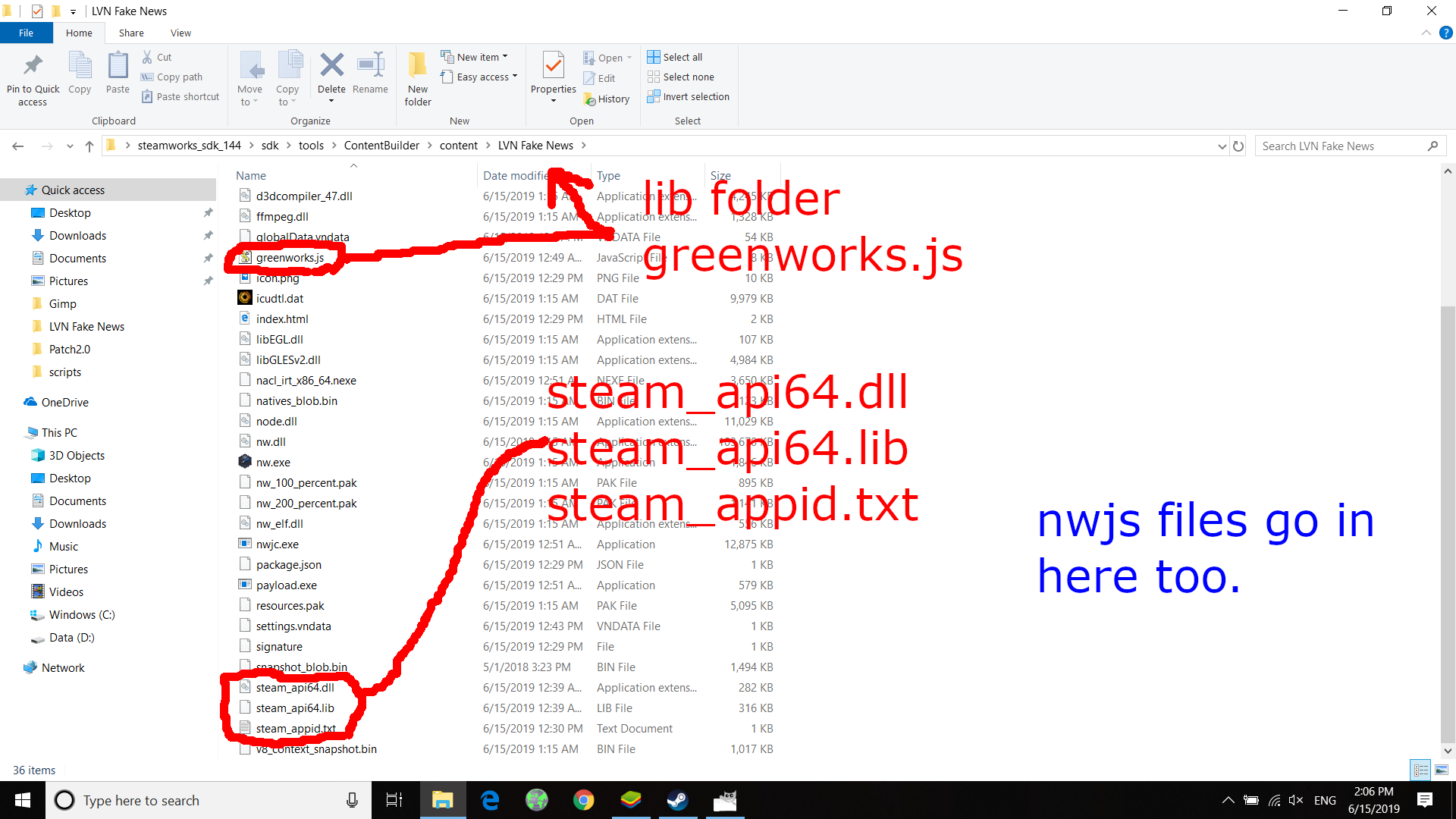Click the Copy ribbon button
Screen dimensions: 1456x819
[80, 73]
